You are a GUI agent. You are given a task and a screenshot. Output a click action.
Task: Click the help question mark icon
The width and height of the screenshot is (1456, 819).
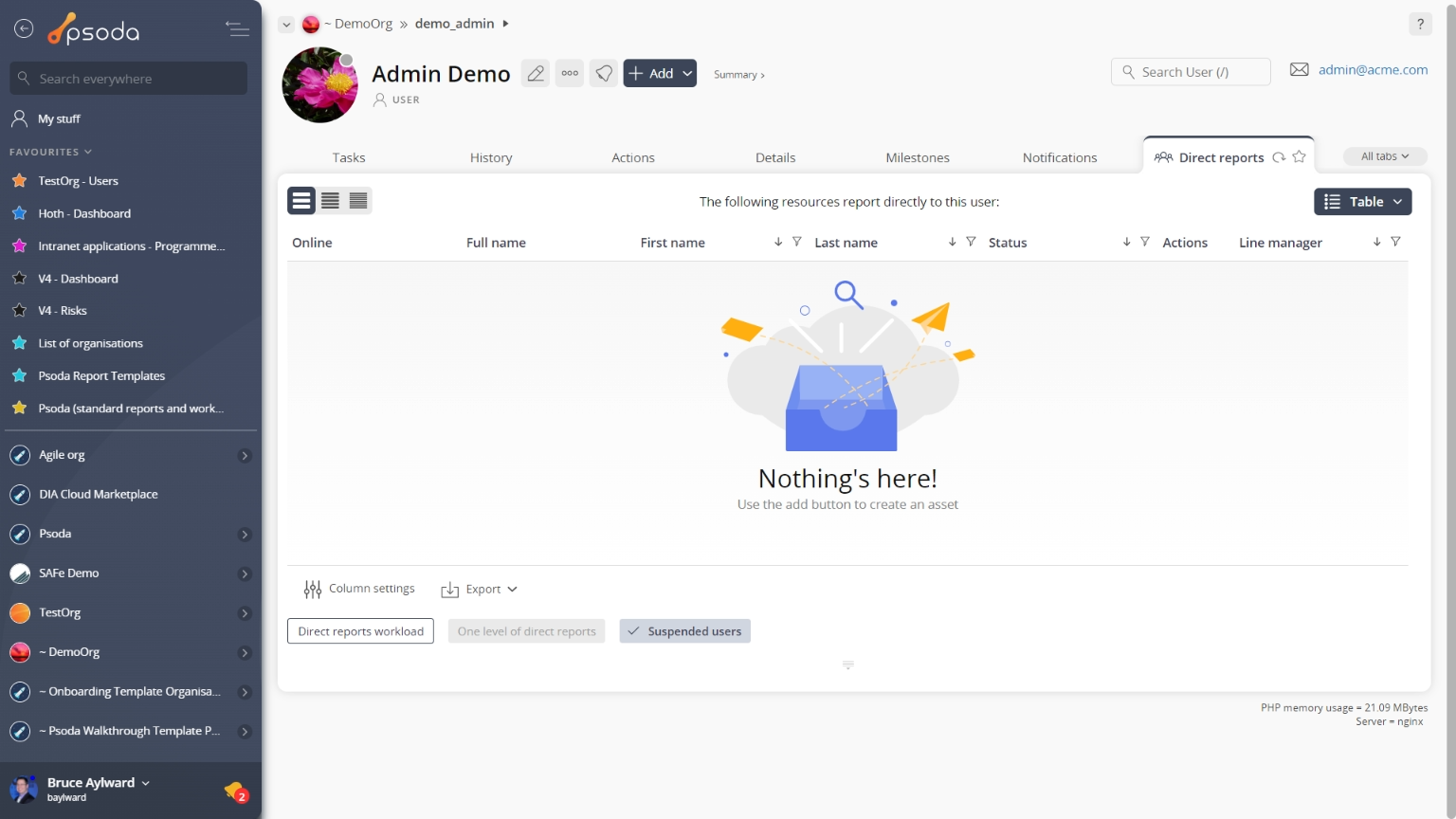click(x=1420, y=24)
